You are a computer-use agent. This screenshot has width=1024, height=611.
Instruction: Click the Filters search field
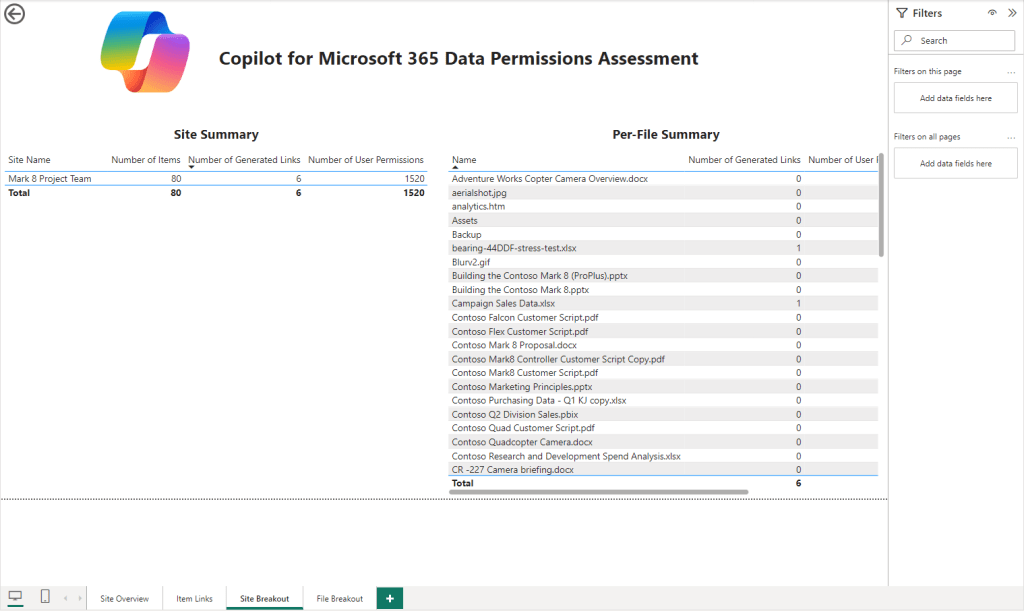(955, 41)
